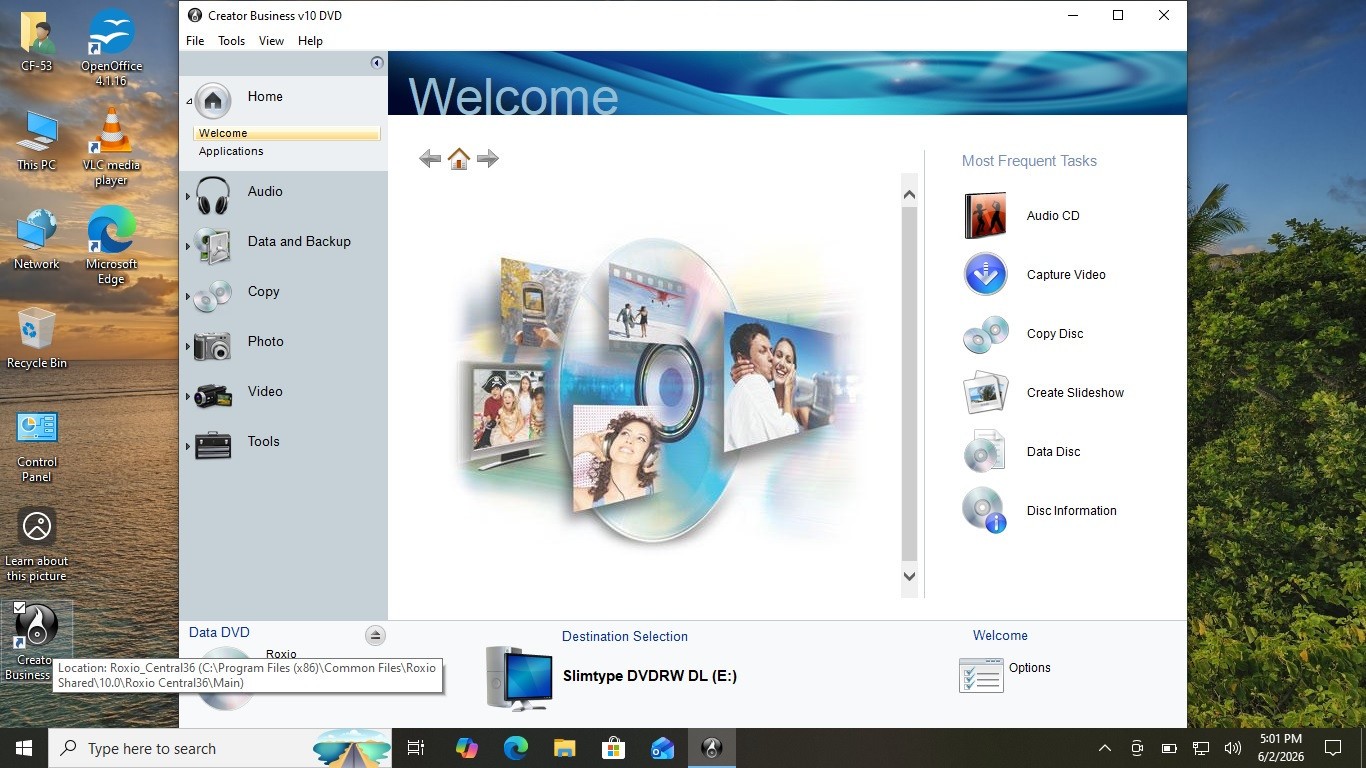Click the welcome pane vertical scrollbar thumb
This screenshot has height=768, width=1366.
click(x=909, y=384)
